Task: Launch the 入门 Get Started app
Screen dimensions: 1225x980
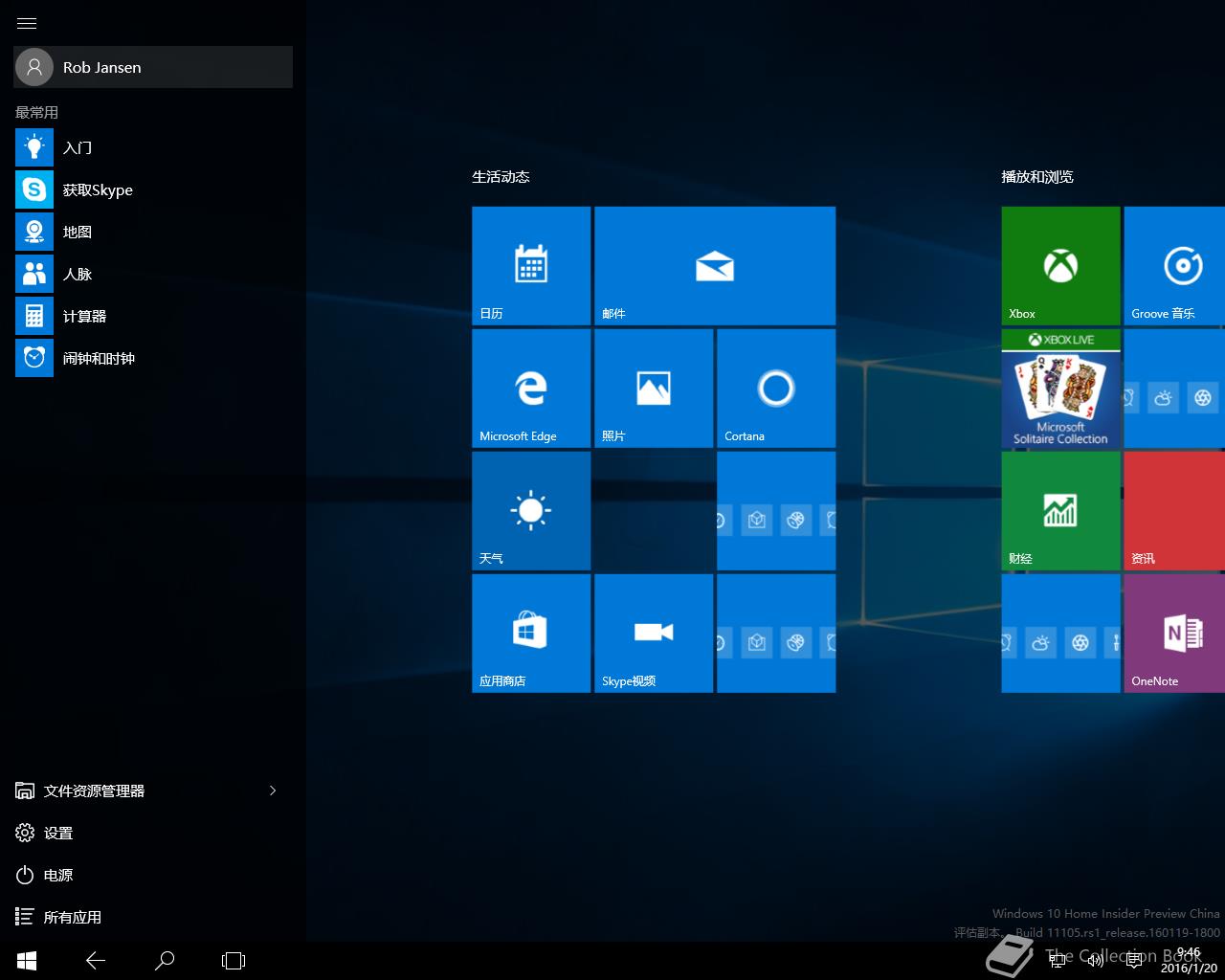Action: [x=153, y=147]
